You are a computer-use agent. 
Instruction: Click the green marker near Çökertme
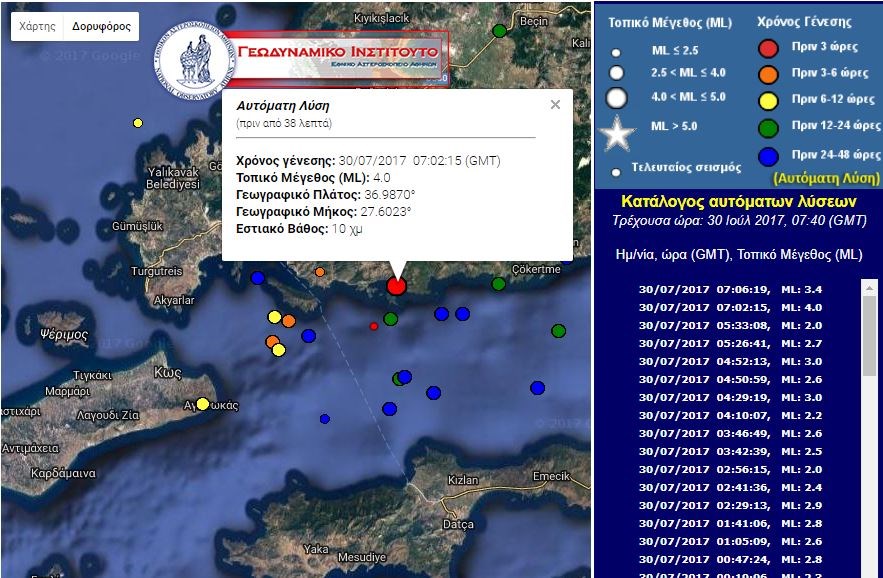coord(499,284)
